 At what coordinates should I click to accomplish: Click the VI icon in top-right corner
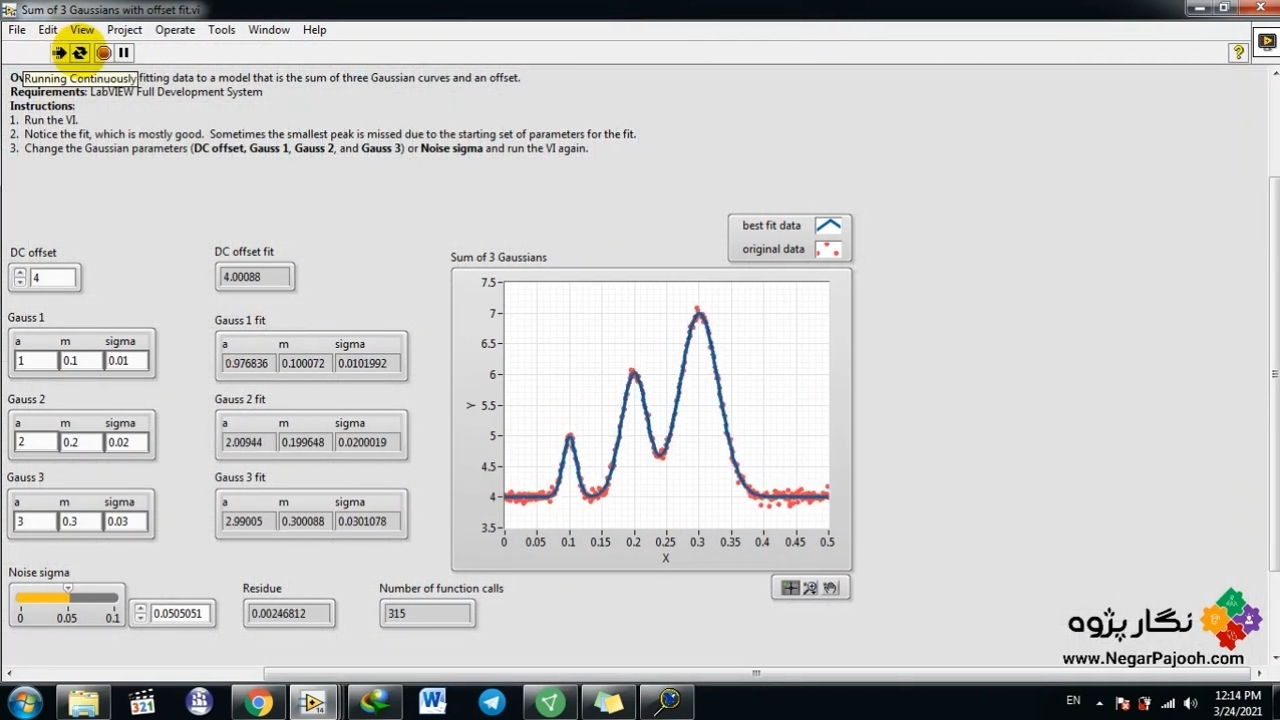(x=1268, y=41)
